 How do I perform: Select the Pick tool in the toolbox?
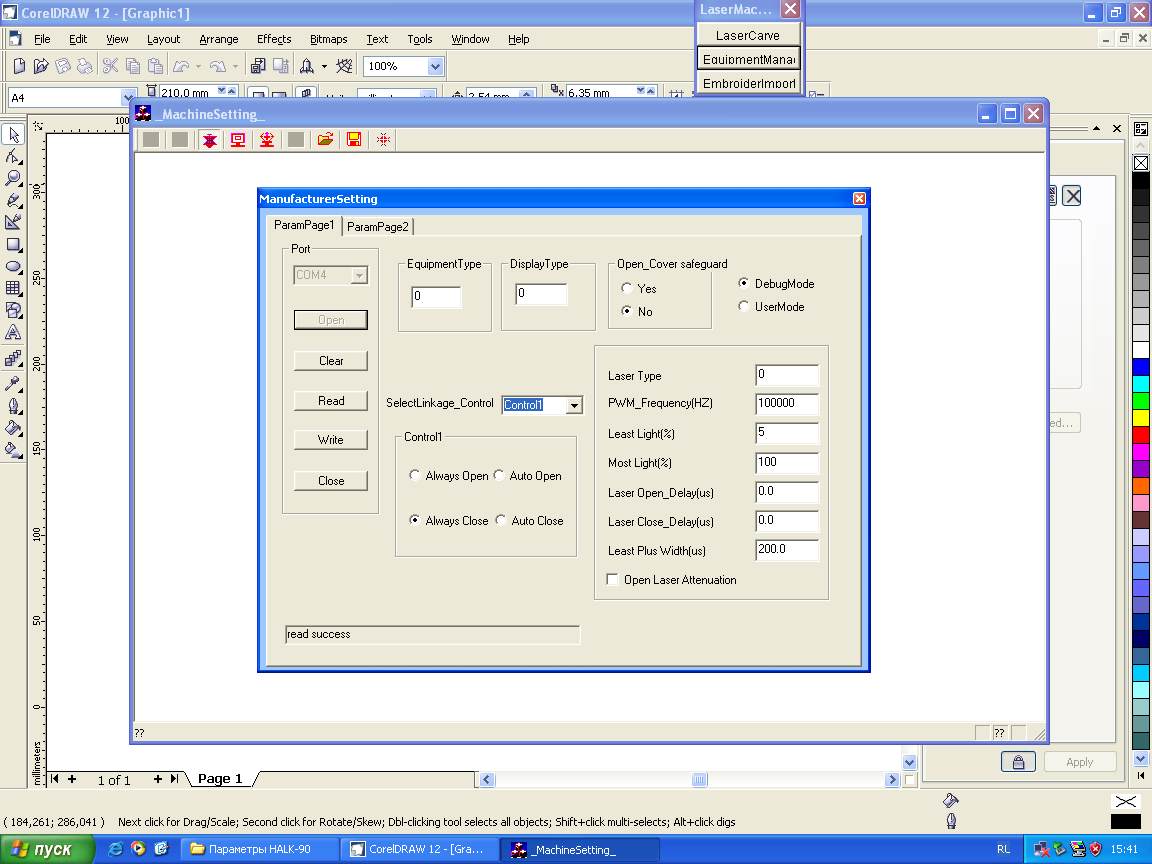[x=13, y=134]
